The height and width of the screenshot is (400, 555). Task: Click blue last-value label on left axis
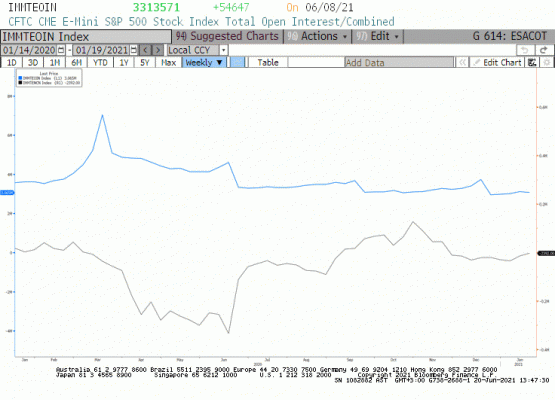pos(7,193)
